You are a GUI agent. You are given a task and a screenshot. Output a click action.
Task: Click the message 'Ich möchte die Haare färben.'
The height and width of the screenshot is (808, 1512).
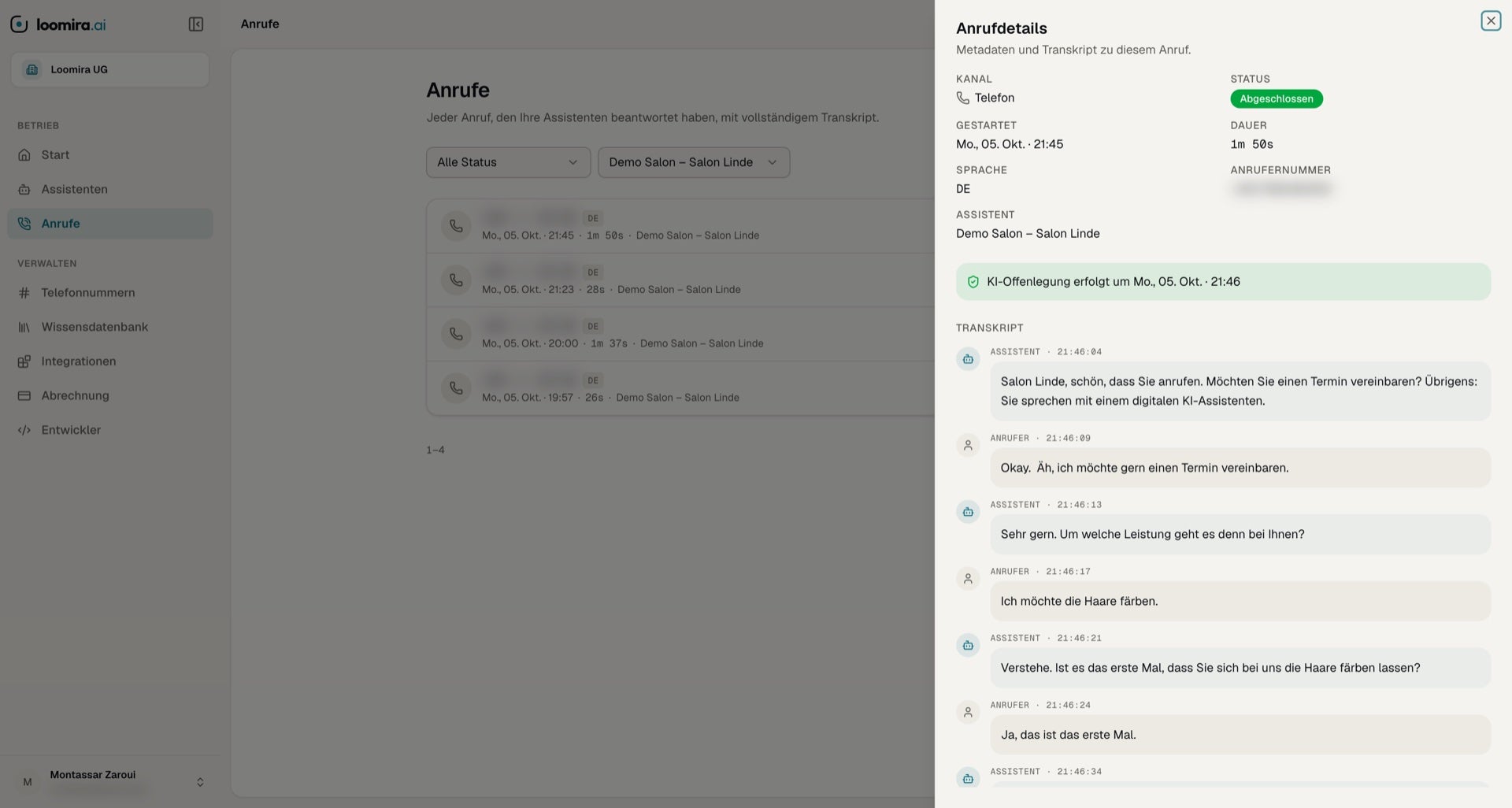point(1240,601)
